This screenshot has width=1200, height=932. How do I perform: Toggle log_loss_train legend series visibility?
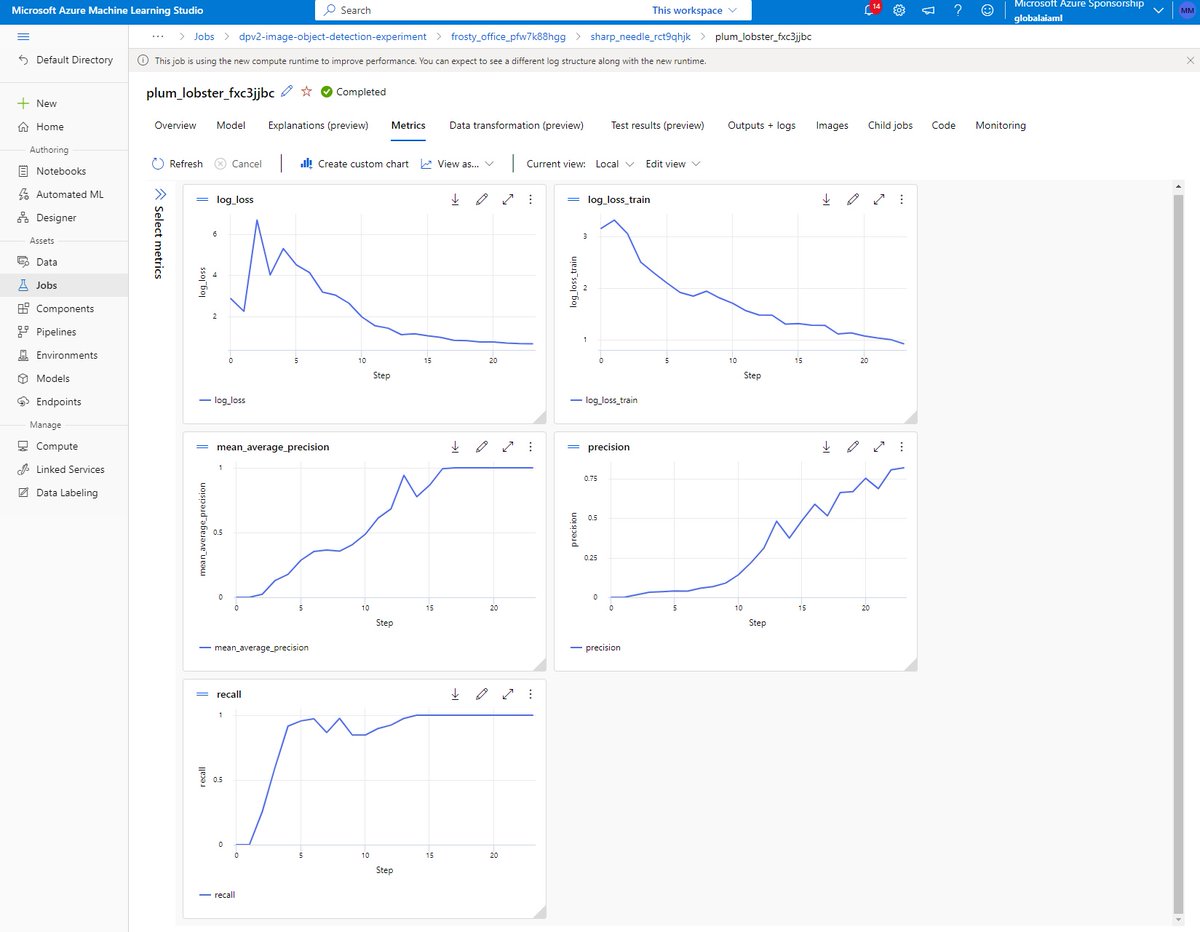[604, 400]
